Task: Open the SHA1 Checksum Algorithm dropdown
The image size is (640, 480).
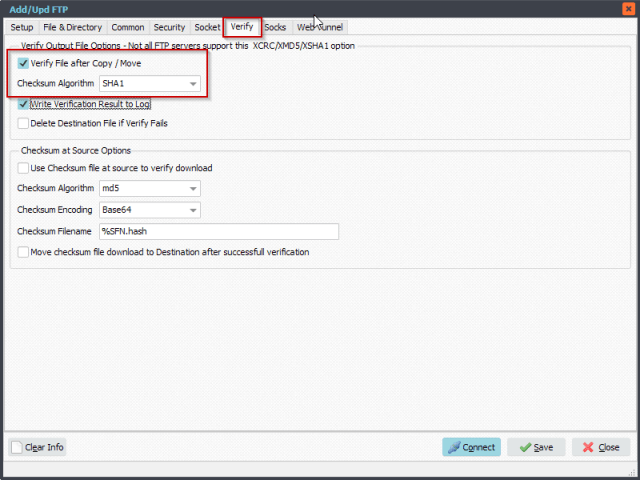Action: 150,83
